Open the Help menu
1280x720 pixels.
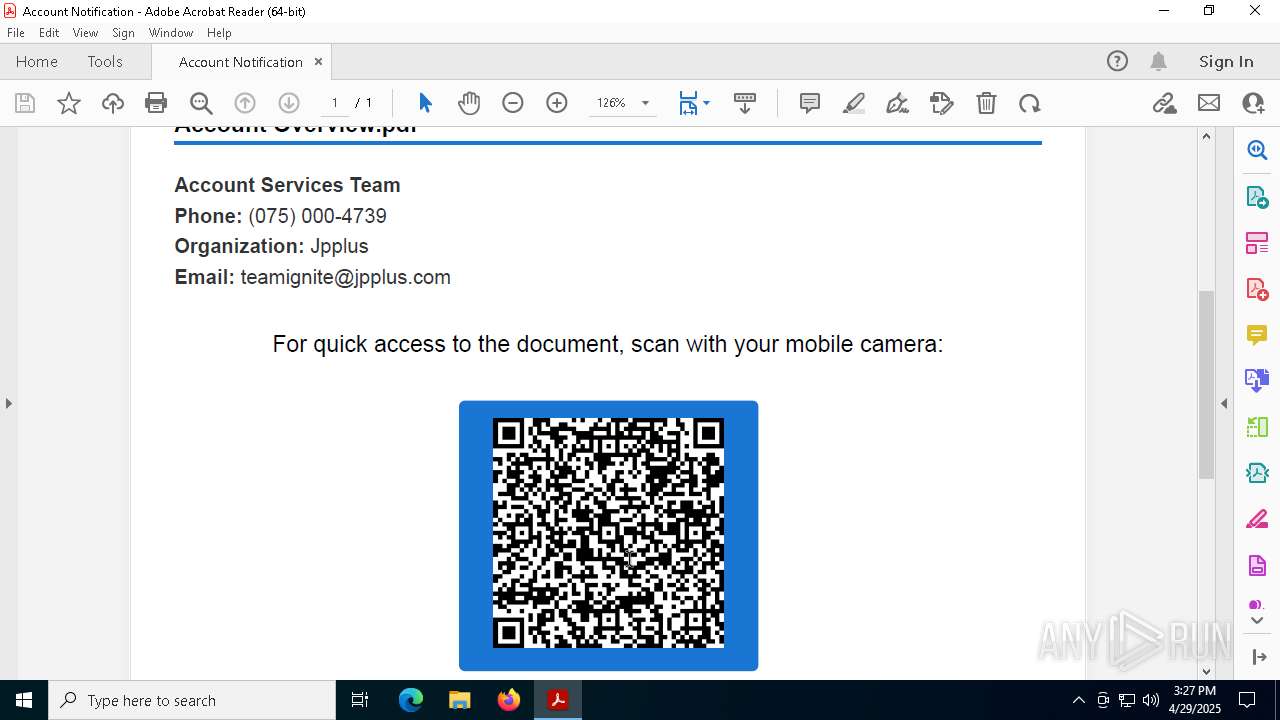click(x=219, y=32)
